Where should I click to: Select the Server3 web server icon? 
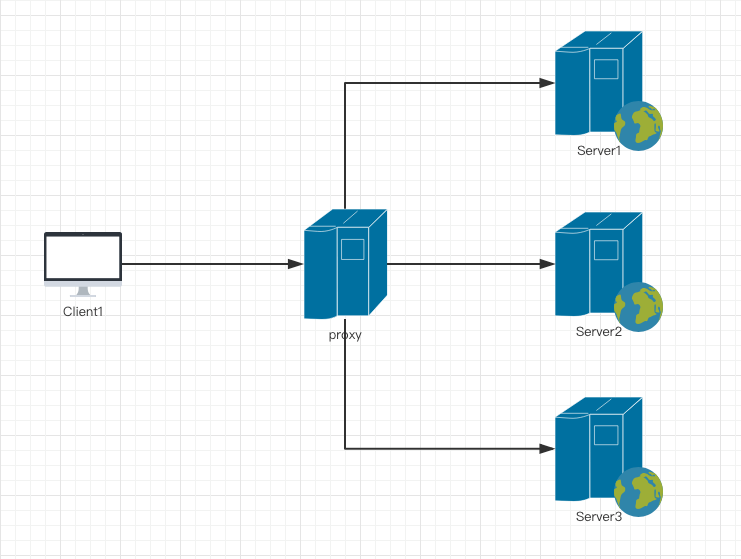coord(609,456)
